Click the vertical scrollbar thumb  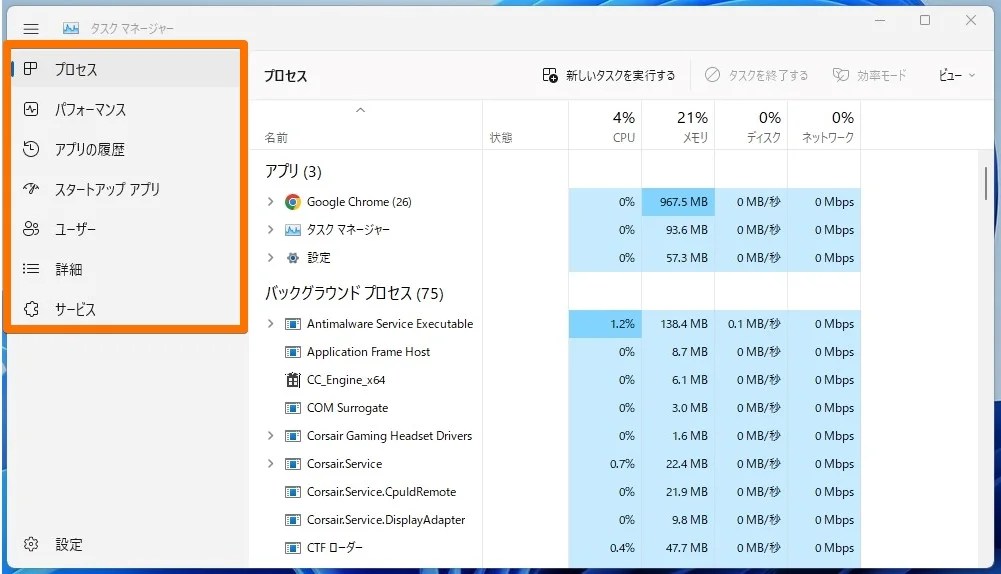[x=986, y=183]
